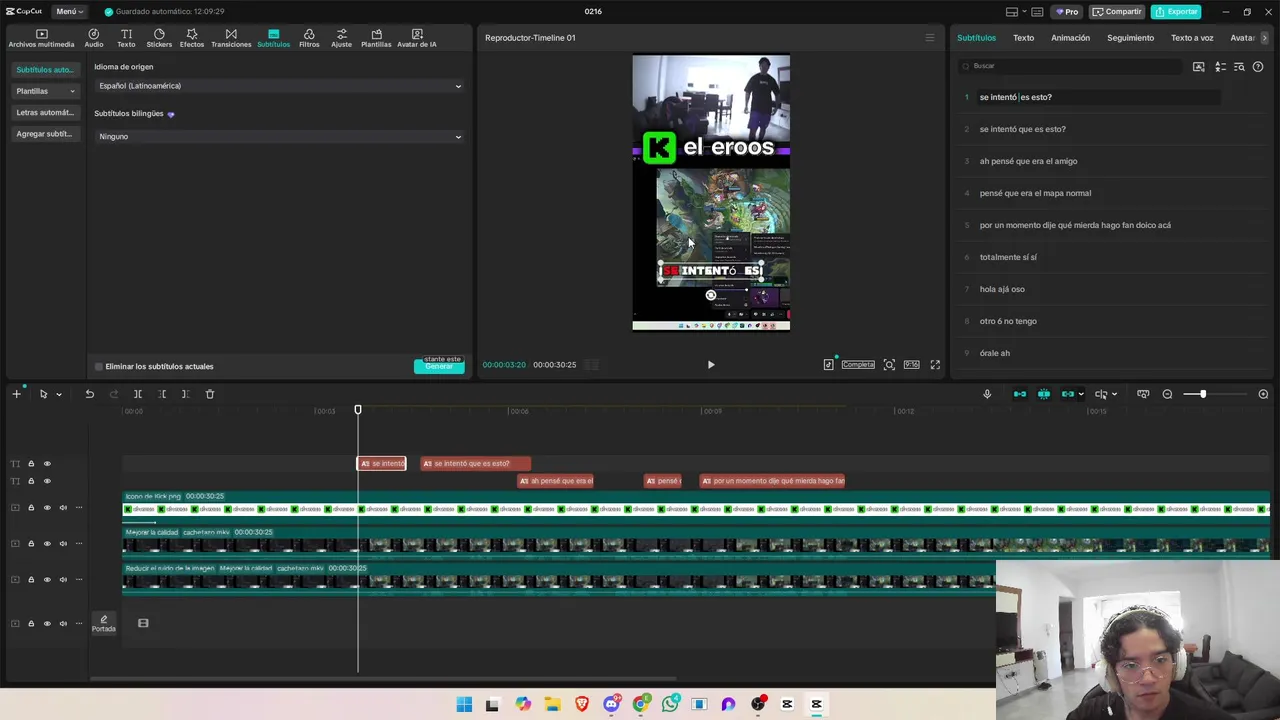Image resolution: width=1280 pixels, height=720 pixels.
Task: Toggle auto snapping on the timeline
Action: click(1044, 394)
